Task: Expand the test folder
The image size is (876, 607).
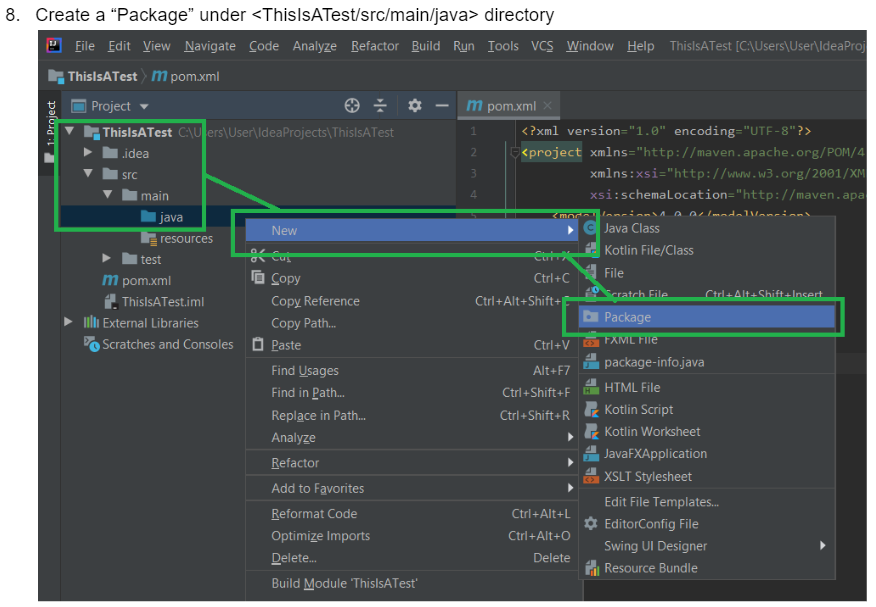Action: tap(107, 258)
